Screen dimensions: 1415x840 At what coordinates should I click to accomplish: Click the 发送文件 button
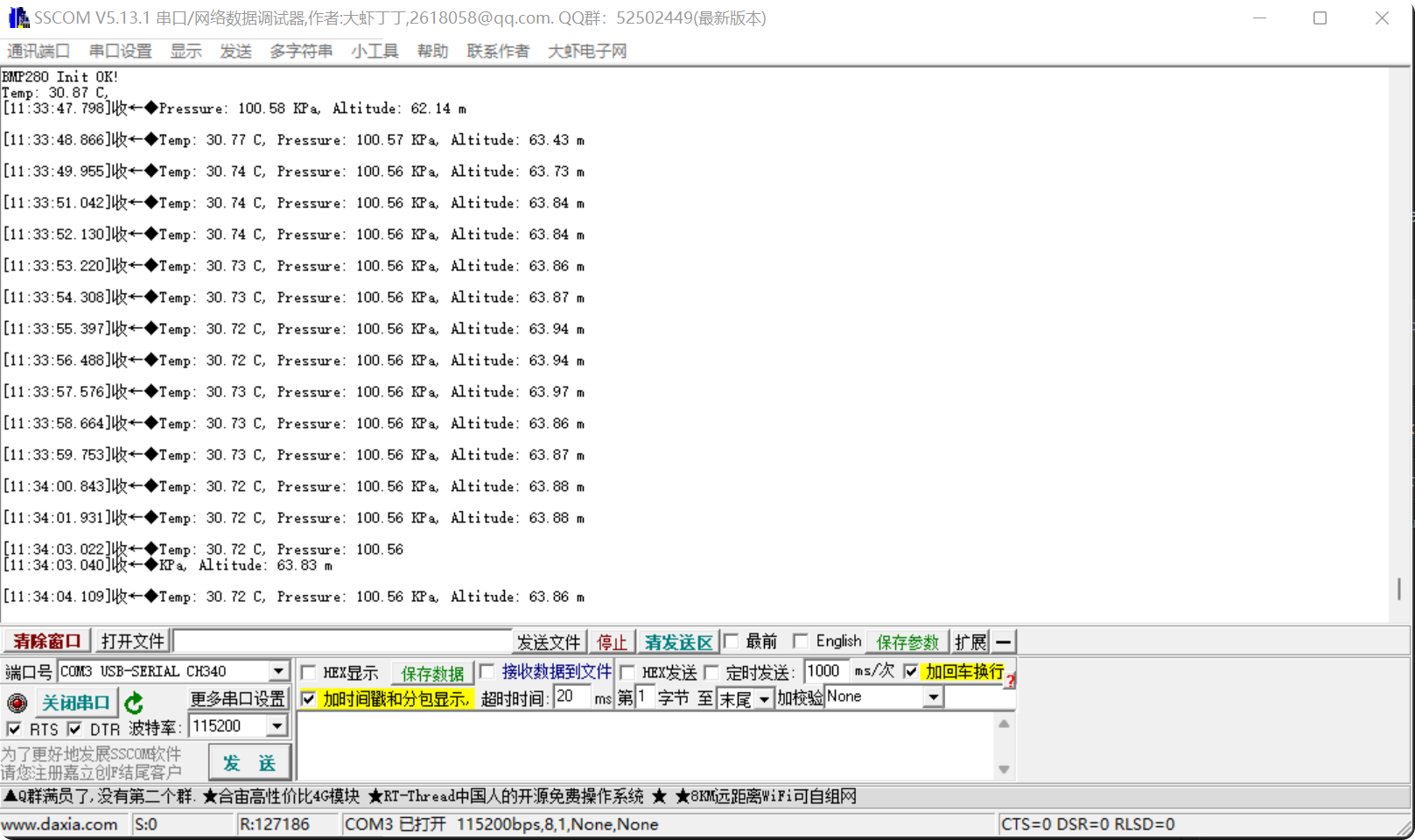[549, 642]
